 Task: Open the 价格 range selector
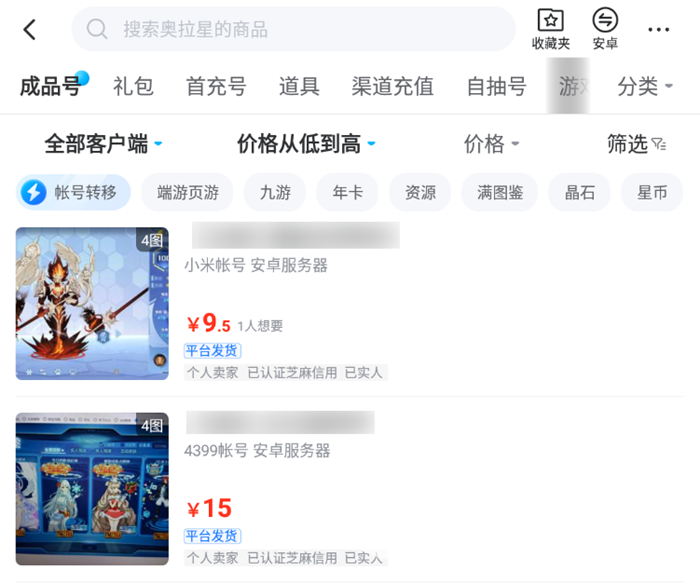click(492, 144)
